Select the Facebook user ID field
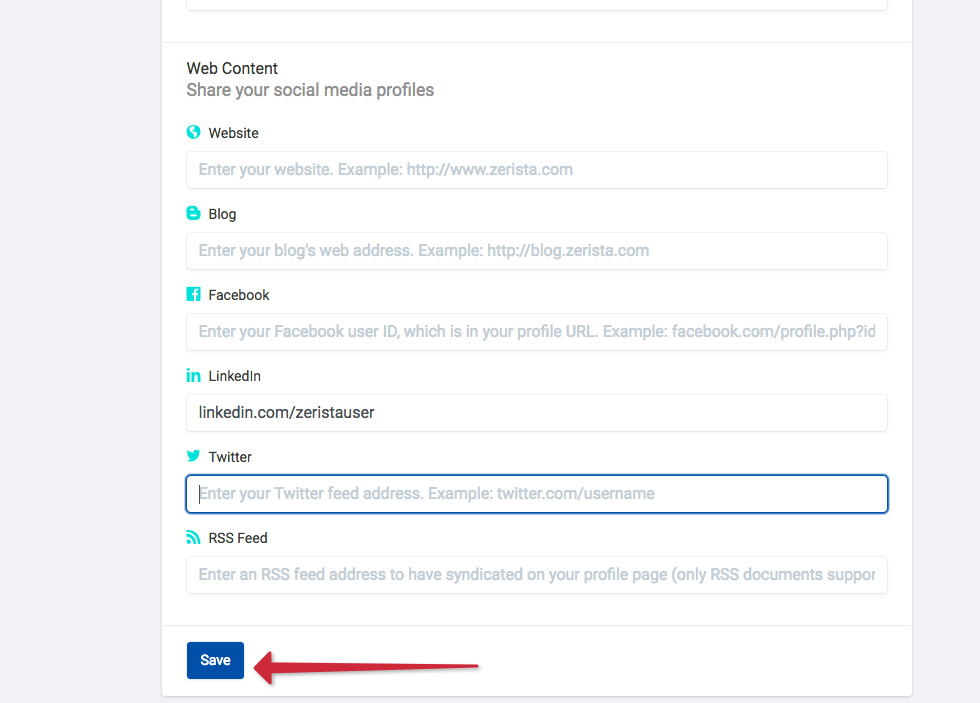Image resolution: width=980 pixels, height=703 pixels. point(536,332)
